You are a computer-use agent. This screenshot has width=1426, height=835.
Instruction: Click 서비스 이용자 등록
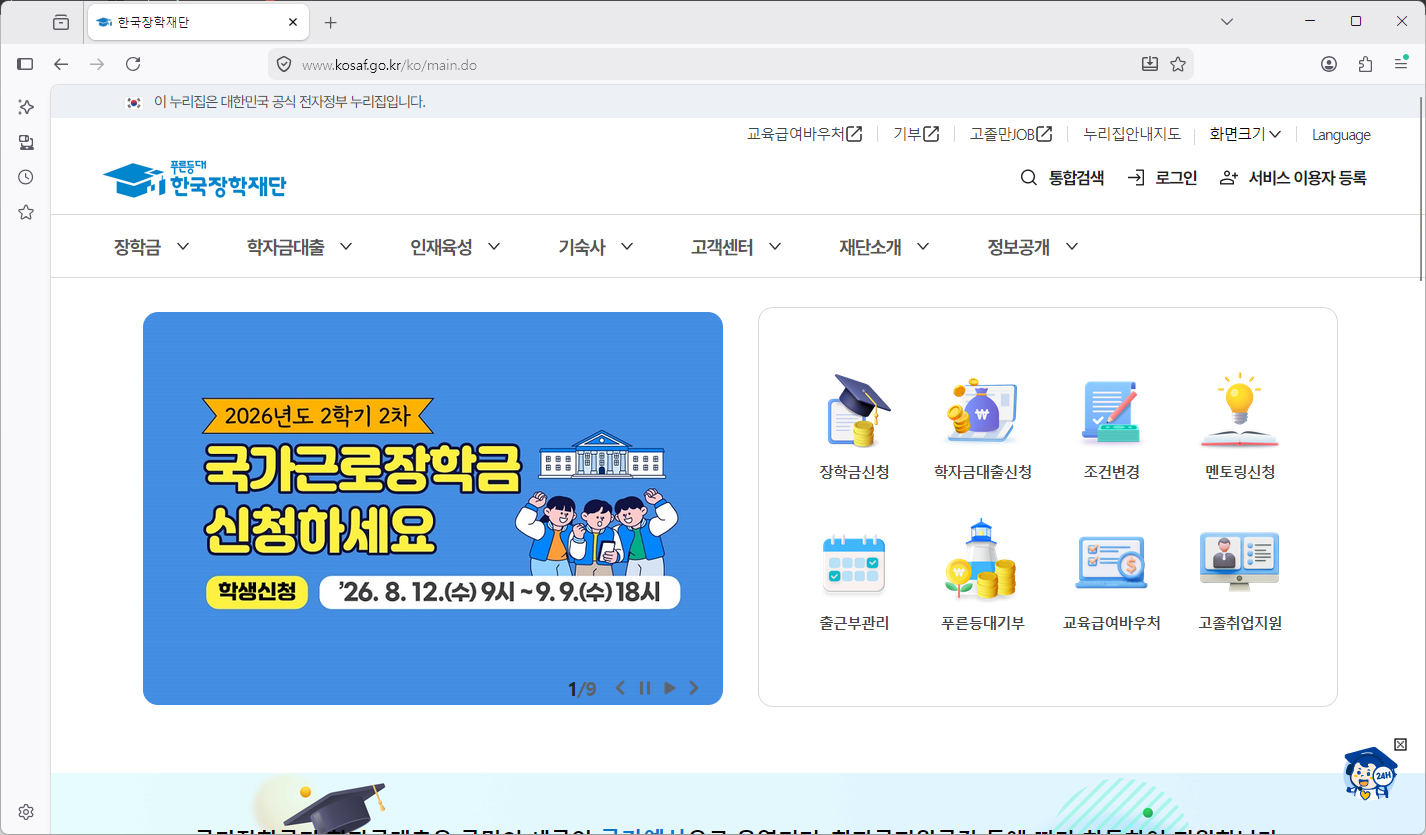[x=1293, y=178]
